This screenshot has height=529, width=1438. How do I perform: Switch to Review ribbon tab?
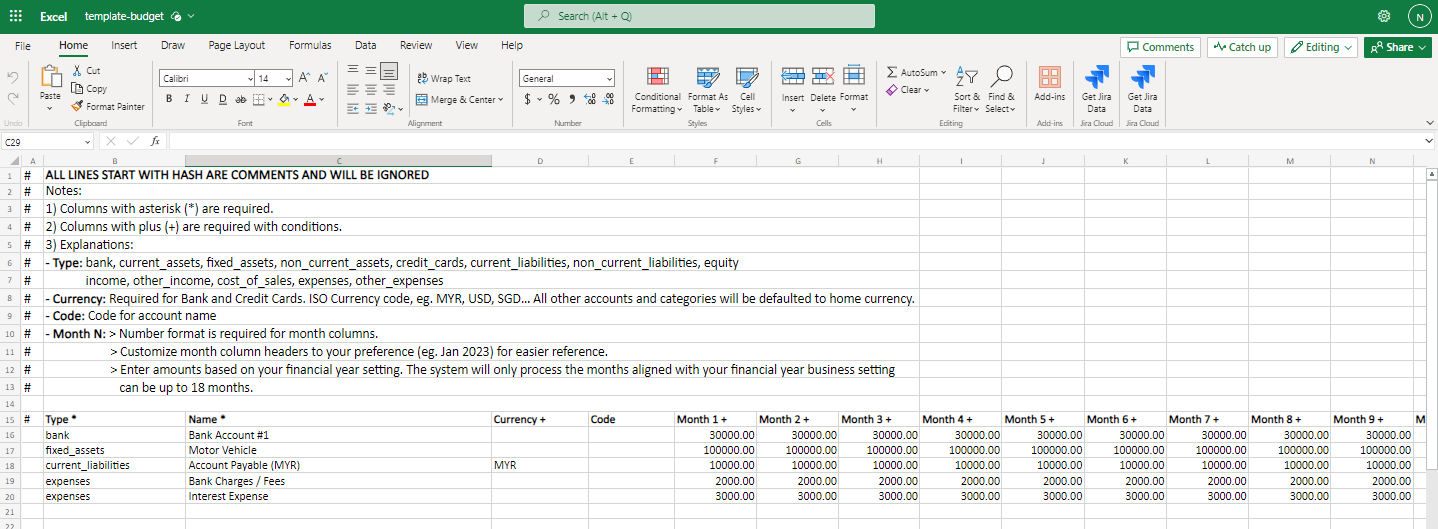click(416, 46)
